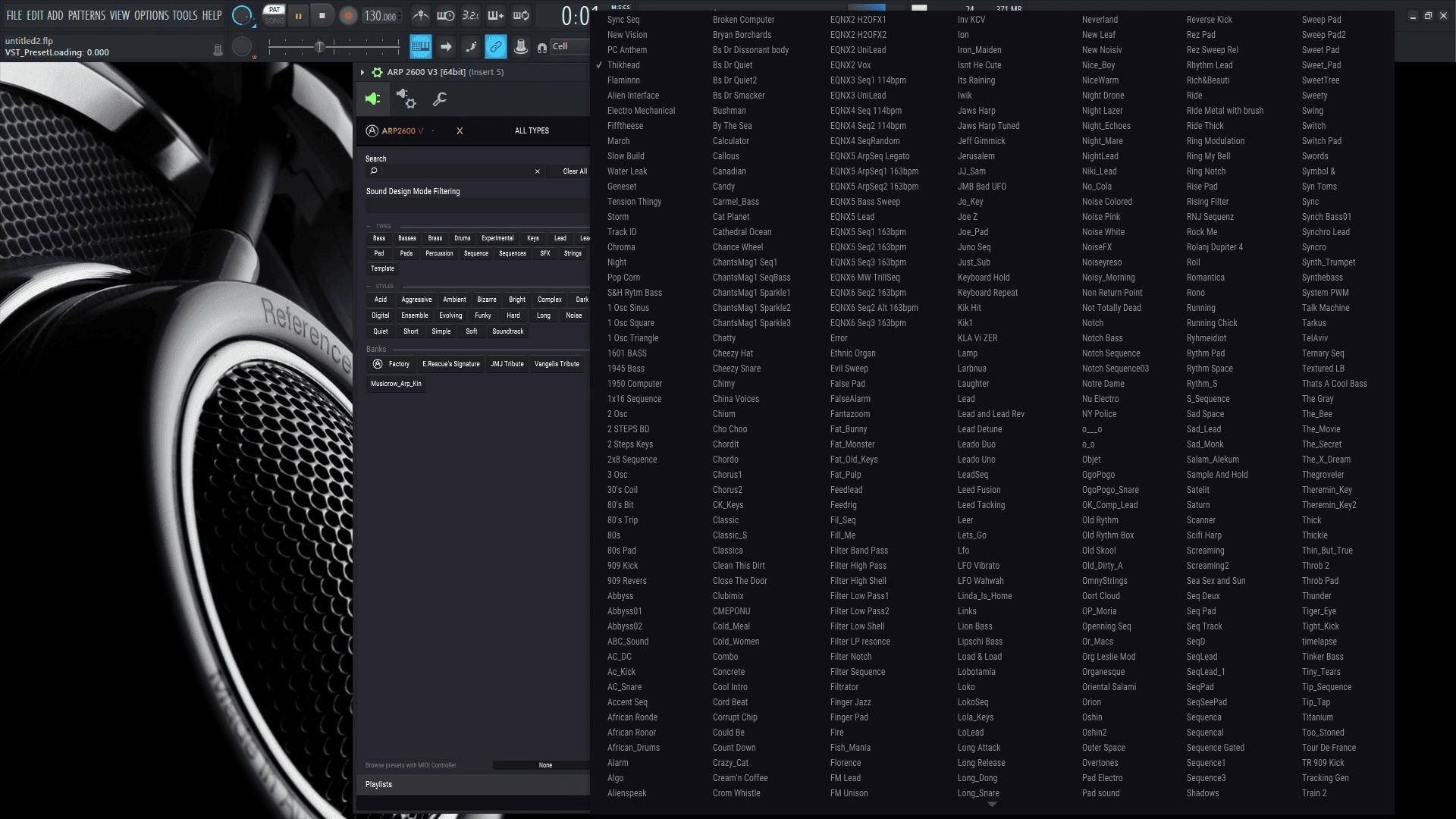Image resolution: width=1456 pixels, height=819 pixels.
Task: Click the record button
Action: [x=348, y=16]
